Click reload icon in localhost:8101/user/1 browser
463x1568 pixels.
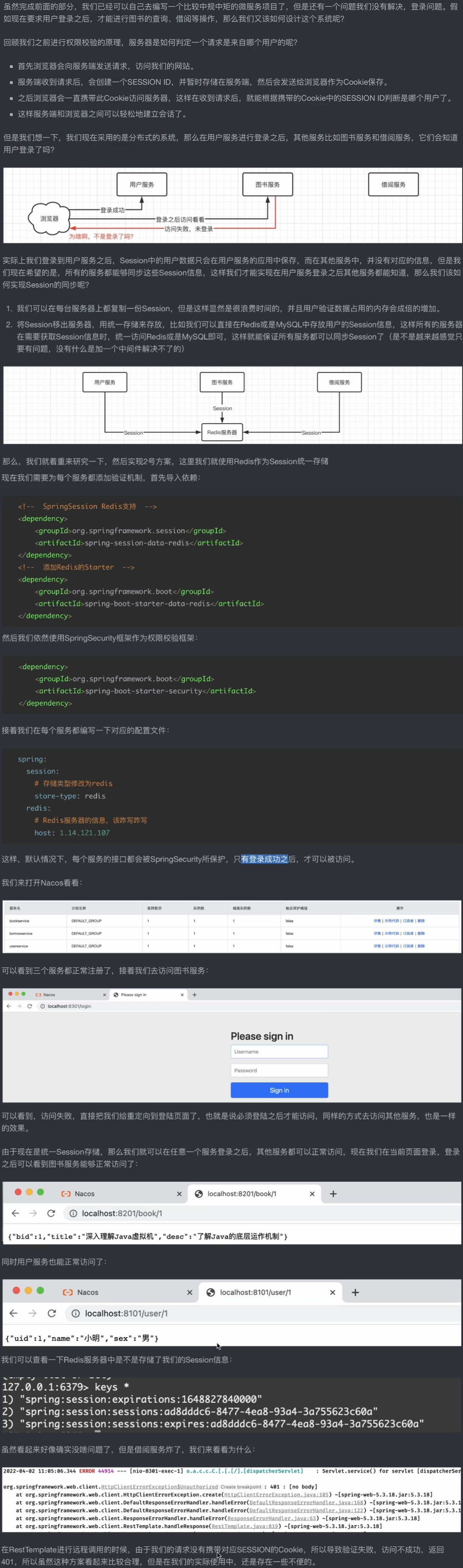(x=52, y=1313)
